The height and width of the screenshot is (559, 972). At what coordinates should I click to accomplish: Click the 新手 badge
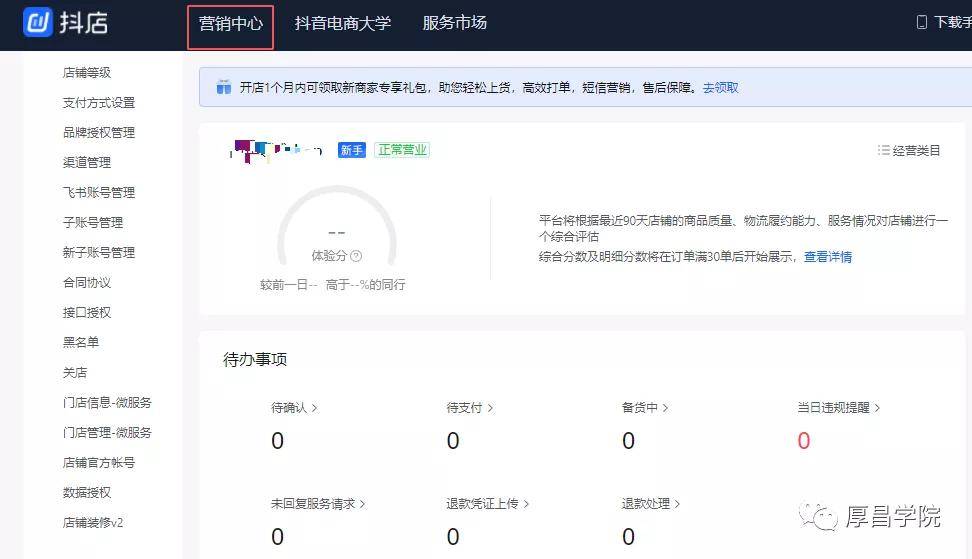351,150
